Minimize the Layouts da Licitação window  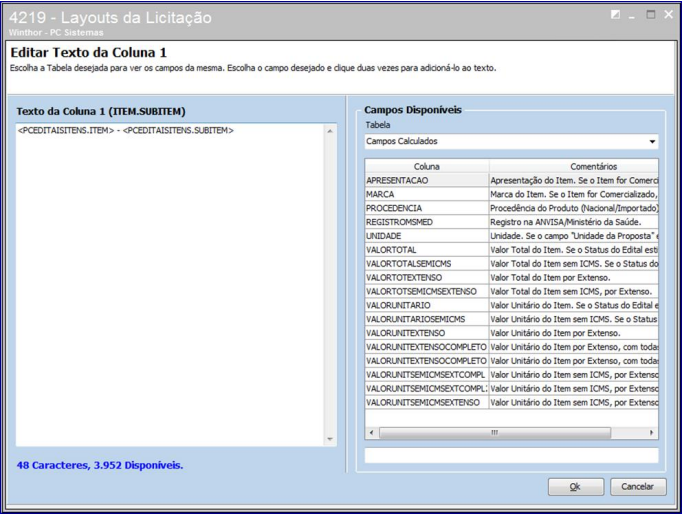click(x=632, y=17)
